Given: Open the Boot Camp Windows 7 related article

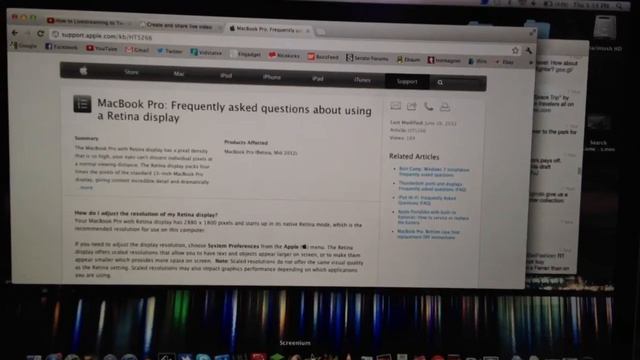Looking at the screenshot, I should 434,171.
